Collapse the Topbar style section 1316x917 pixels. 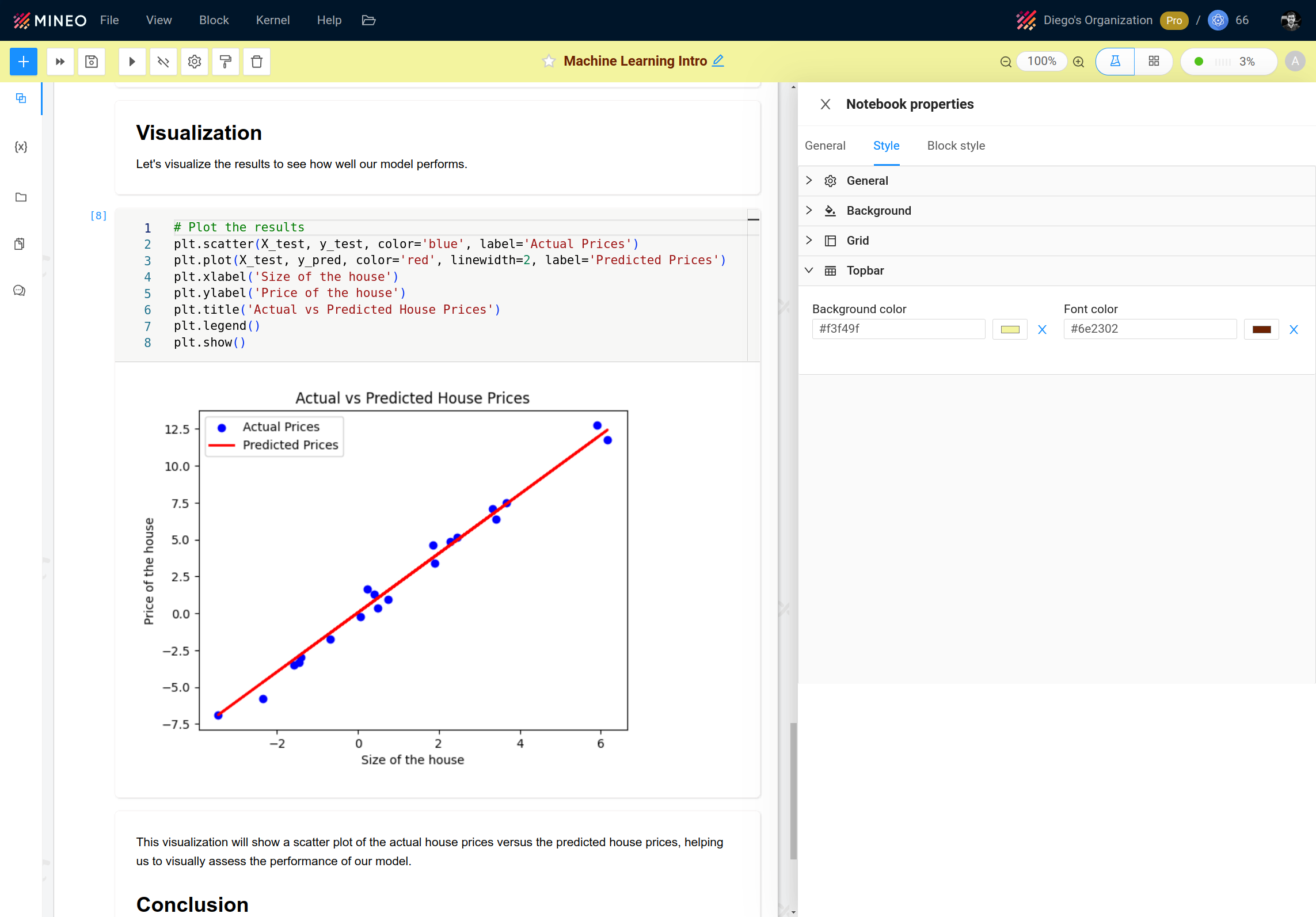point(865,271)
